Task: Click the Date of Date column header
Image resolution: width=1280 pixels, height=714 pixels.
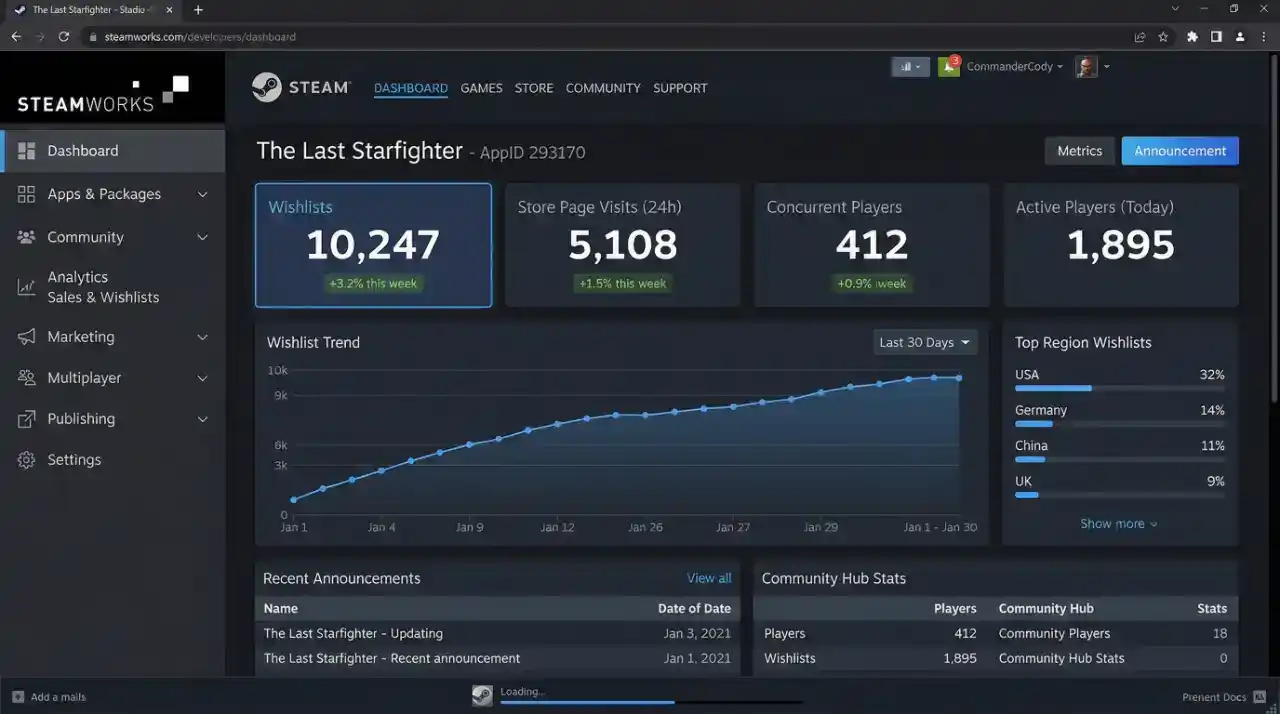Action: (x=694, y=608)
